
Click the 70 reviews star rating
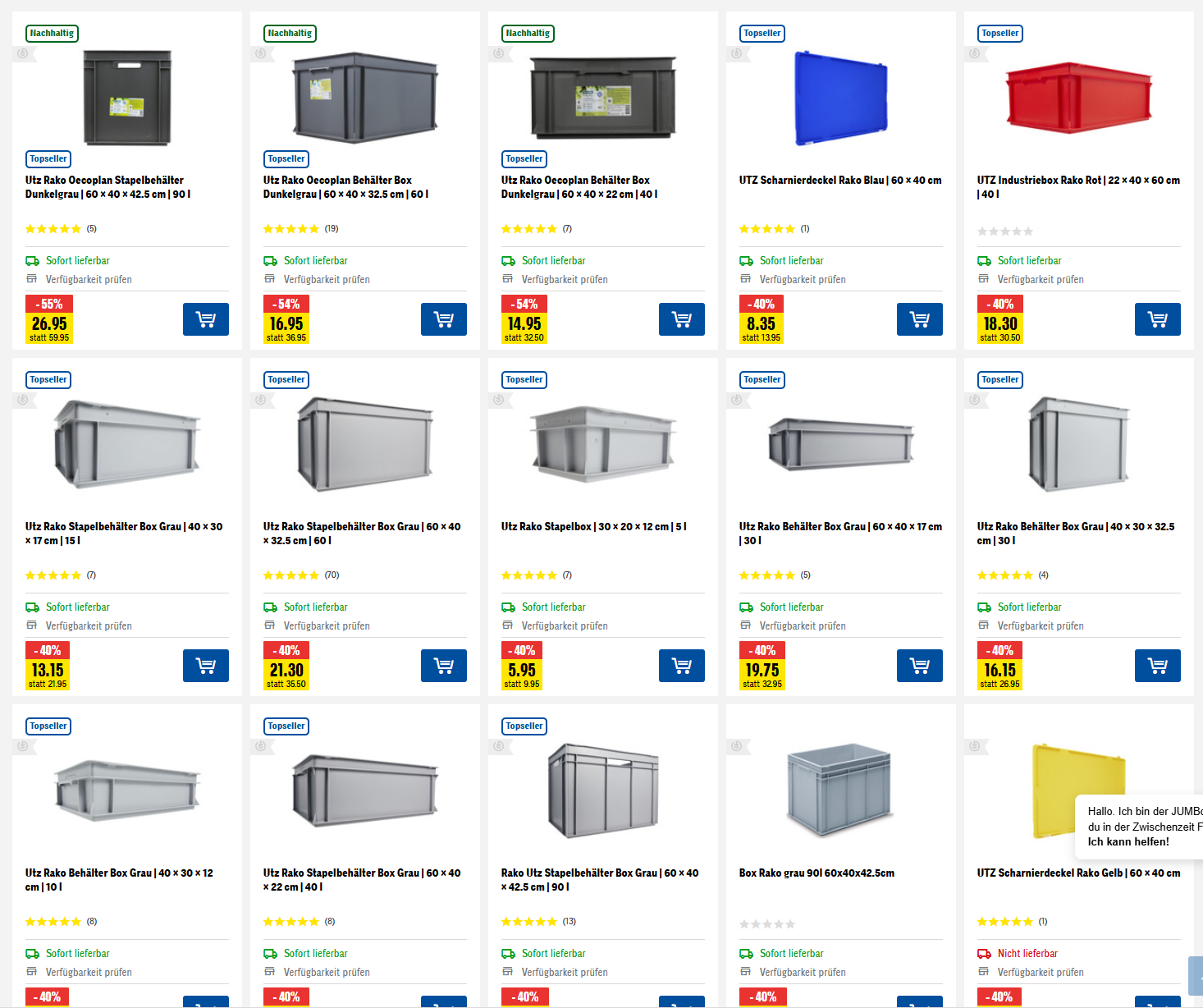click(301, 575)
